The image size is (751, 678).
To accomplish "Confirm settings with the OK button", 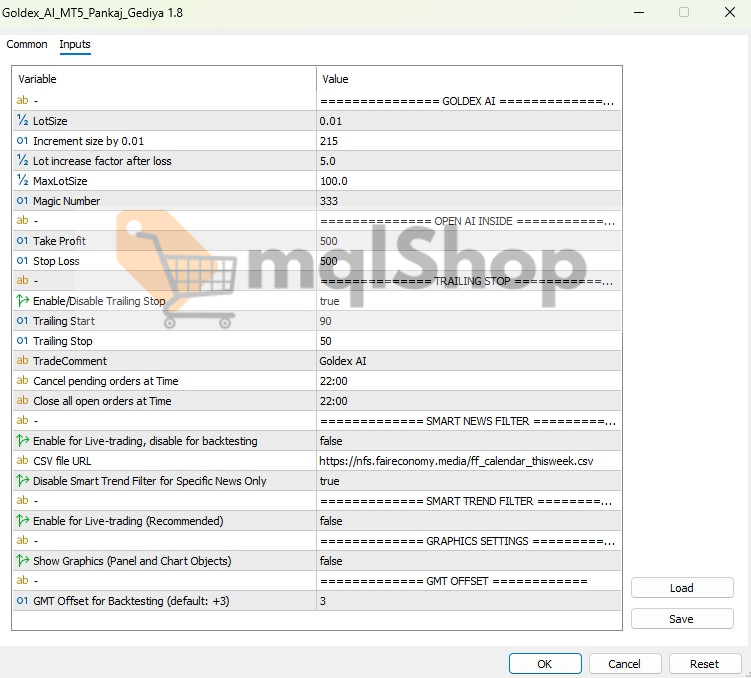I will (x=545, y=663).
